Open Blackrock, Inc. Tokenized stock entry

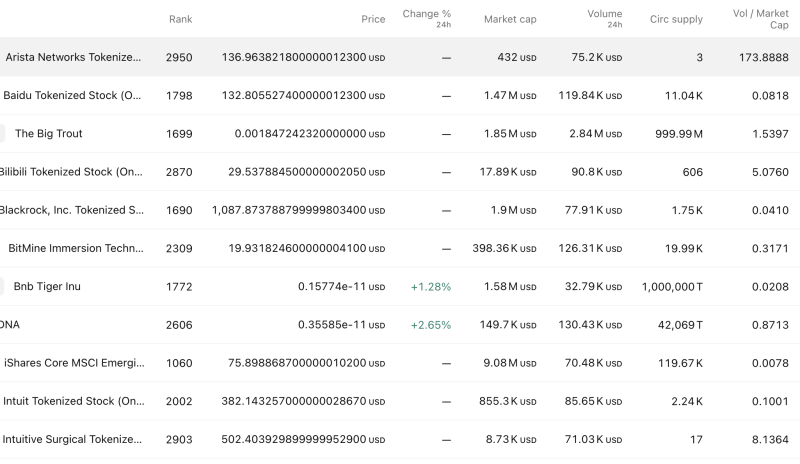point(71,210)
